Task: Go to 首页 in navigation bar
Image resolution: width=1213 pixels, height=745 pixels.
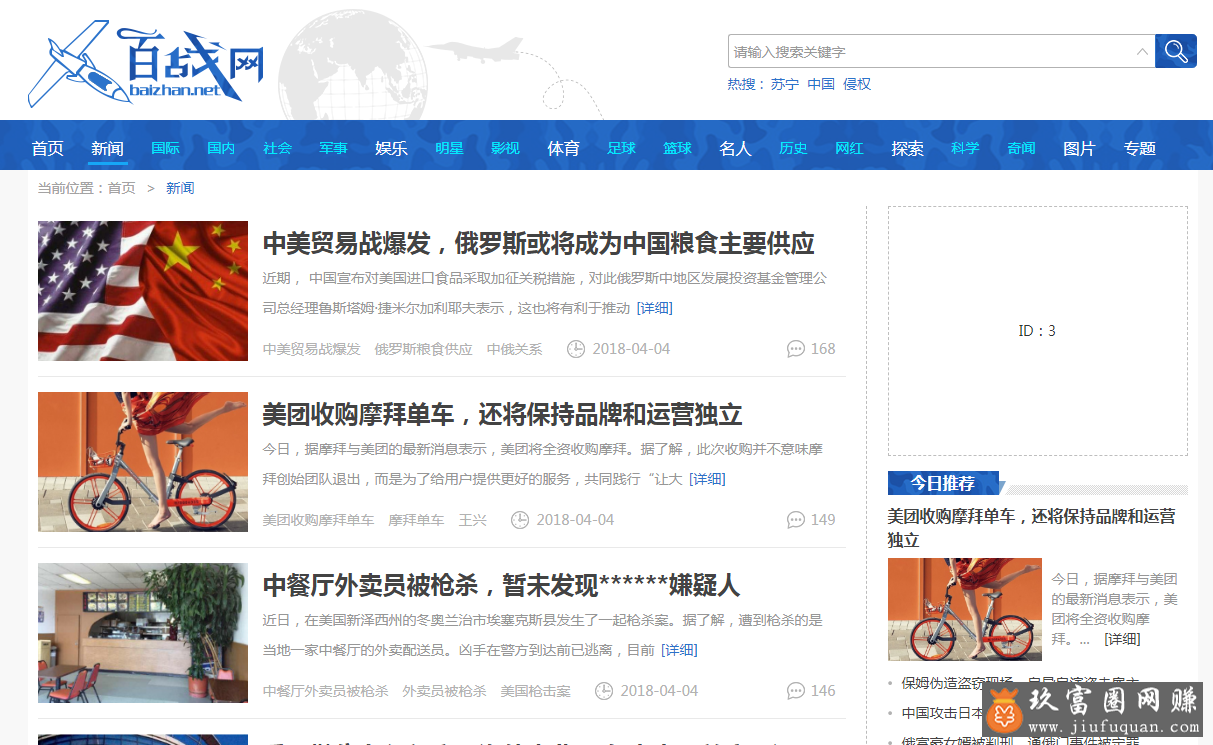Action: click(48, 148)
